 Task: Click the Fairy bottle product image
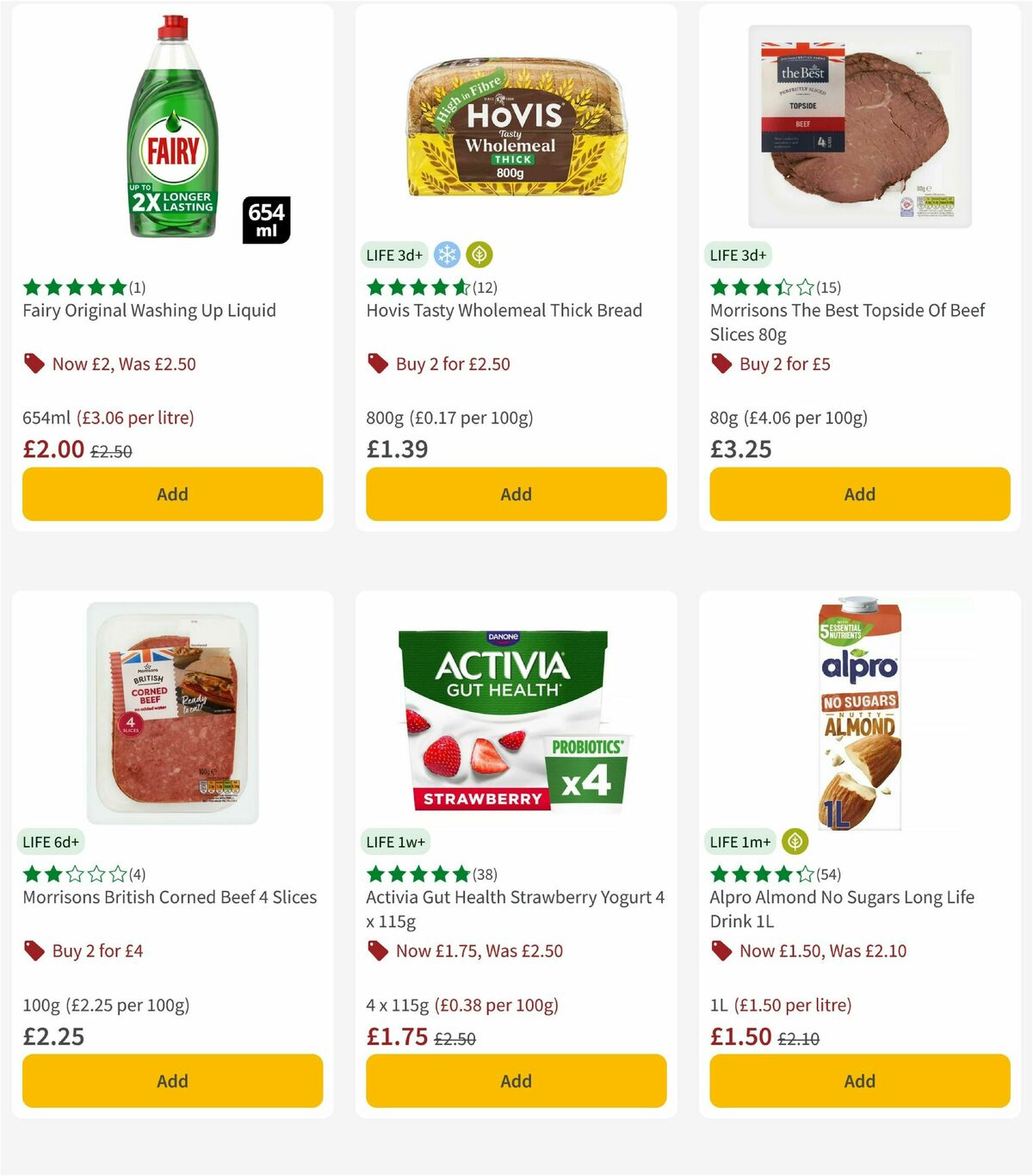(170, 129)
